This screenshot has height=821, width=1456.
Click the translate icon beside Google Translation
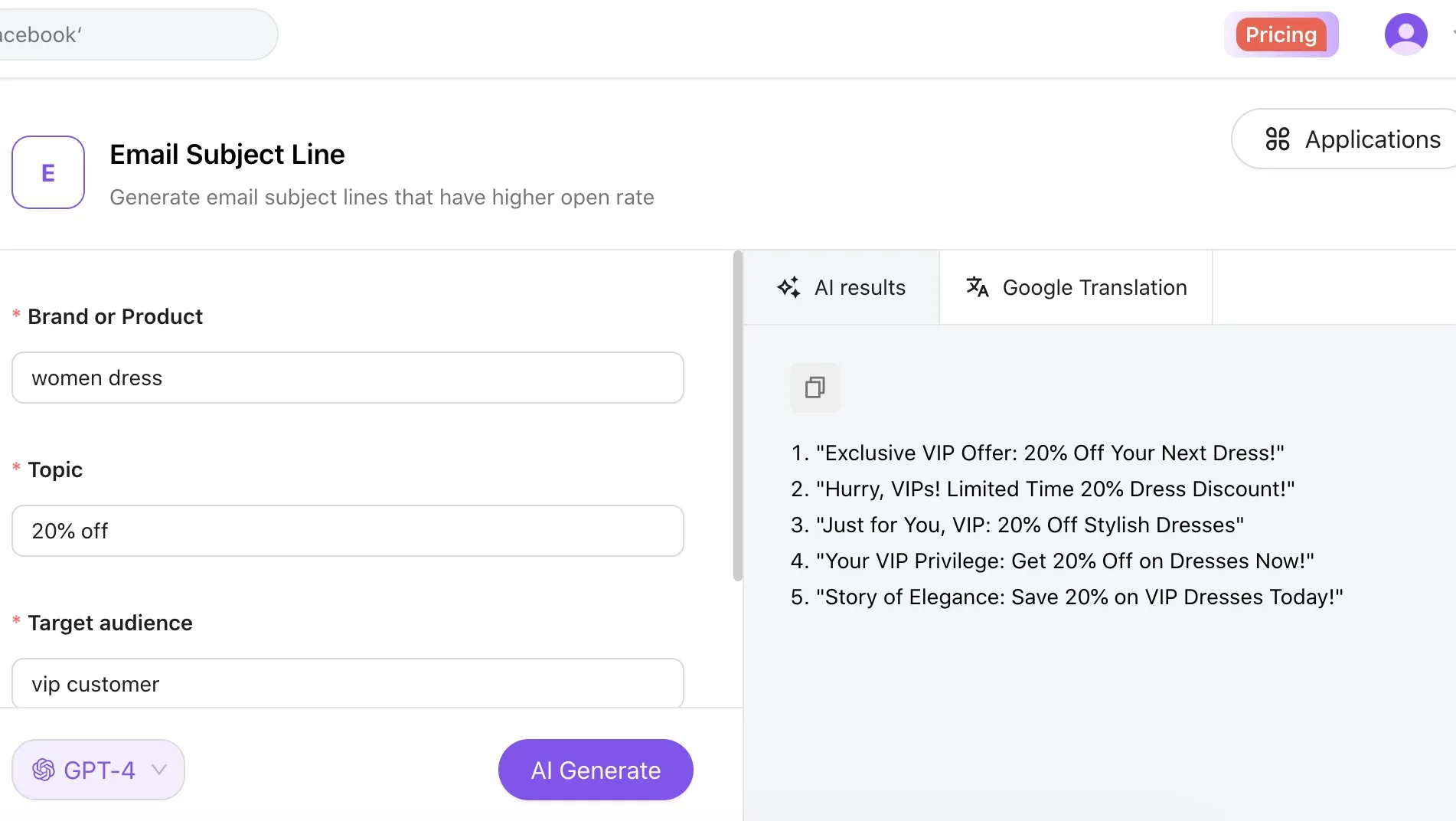(x=977, y=287)
